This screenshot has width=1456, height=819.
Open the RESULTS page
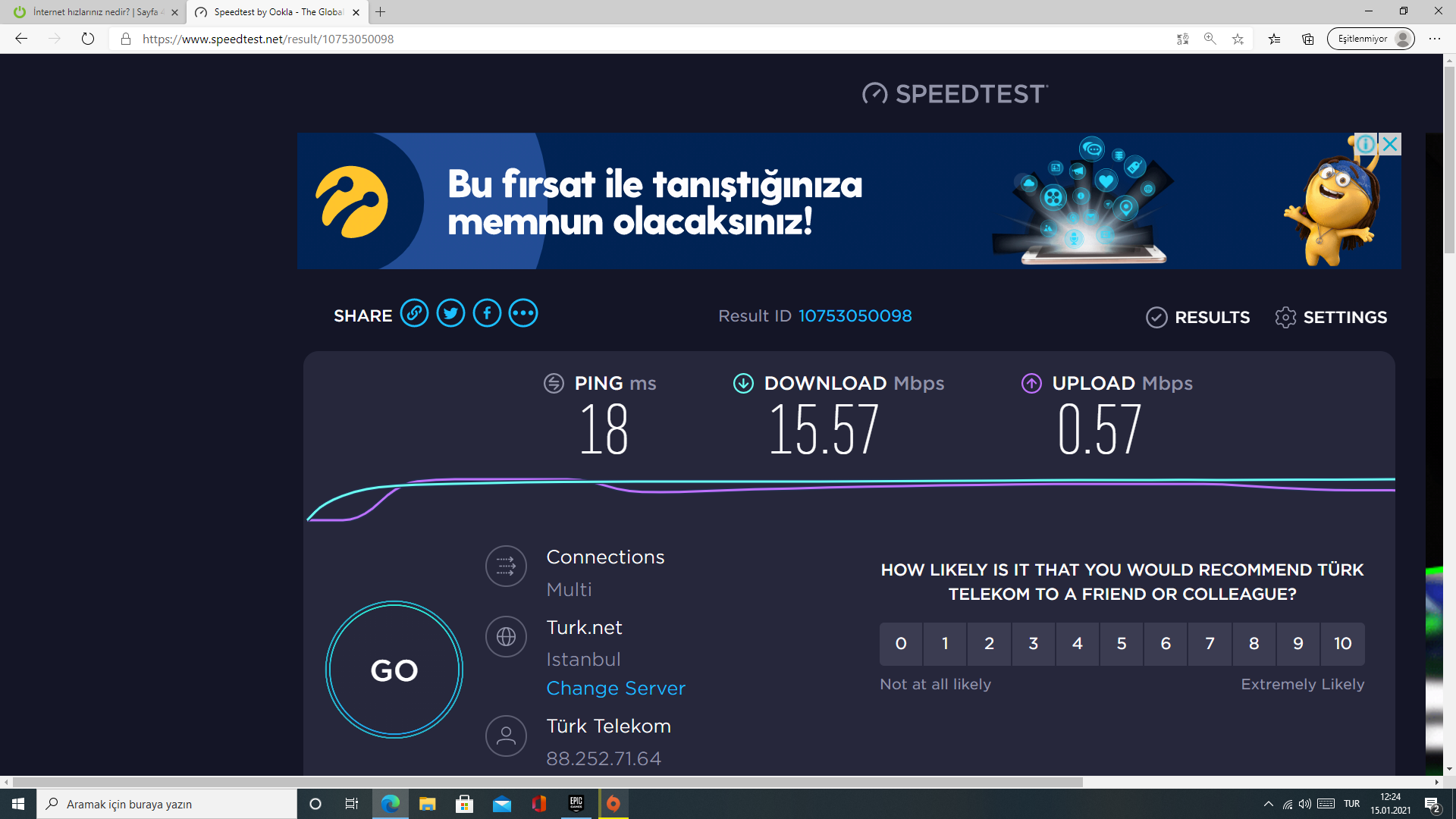pyautogui.click(x=1197, y=317)
